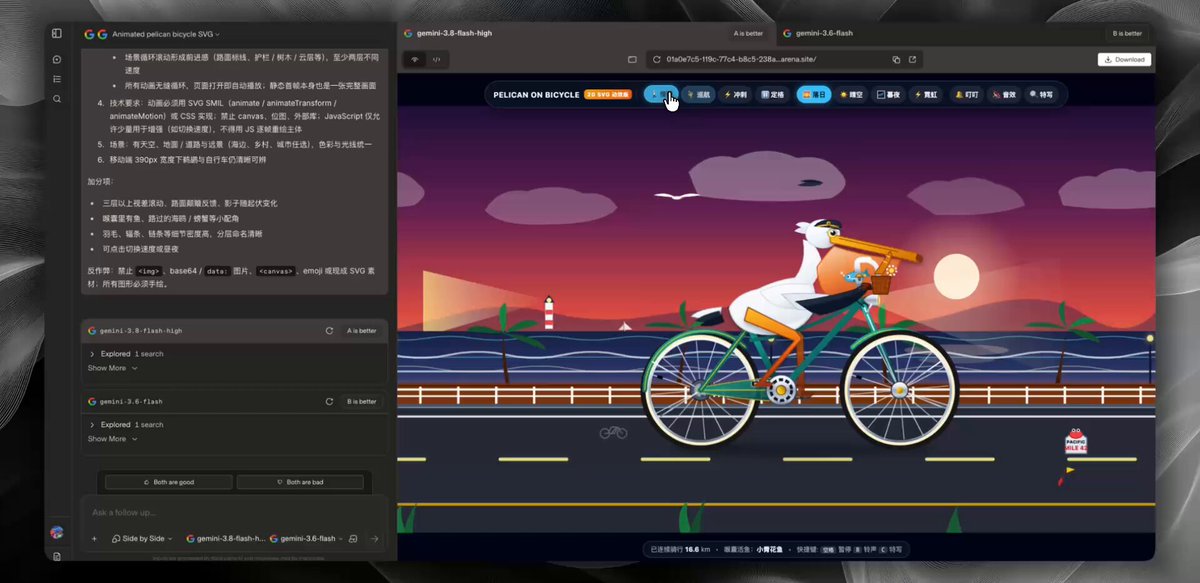Screen dimensions: 1200x583
Task: Open Animated pelican bicycle SVG title dropdown
Action: (167, 33)
